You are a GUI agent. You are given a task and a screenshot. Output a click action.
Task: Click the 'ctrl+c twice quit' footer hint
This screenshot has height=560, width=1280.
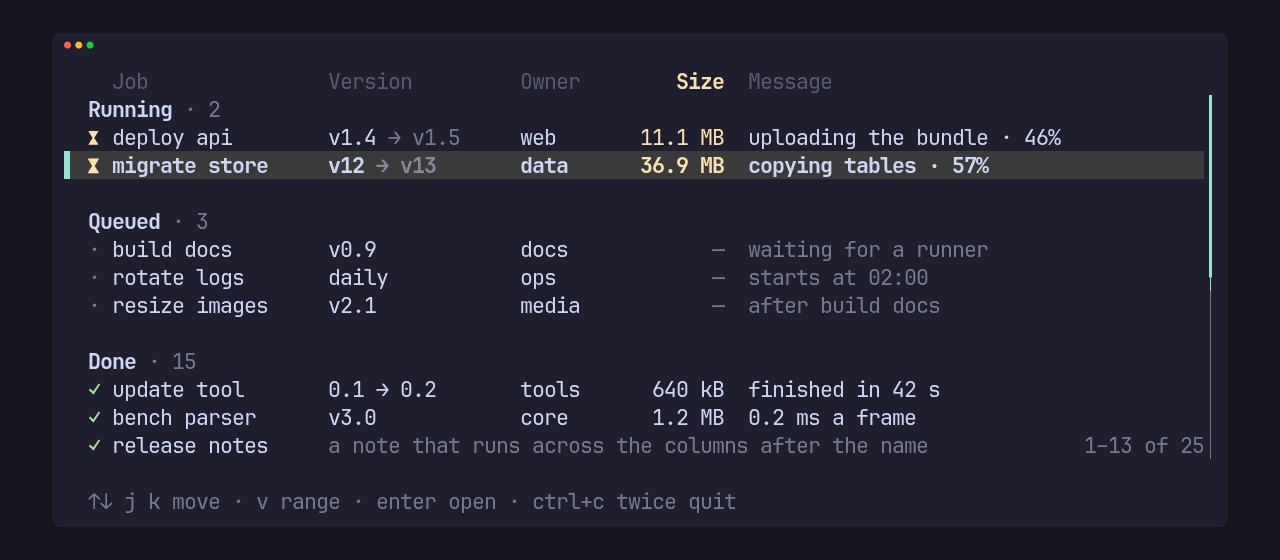(634, 502)
